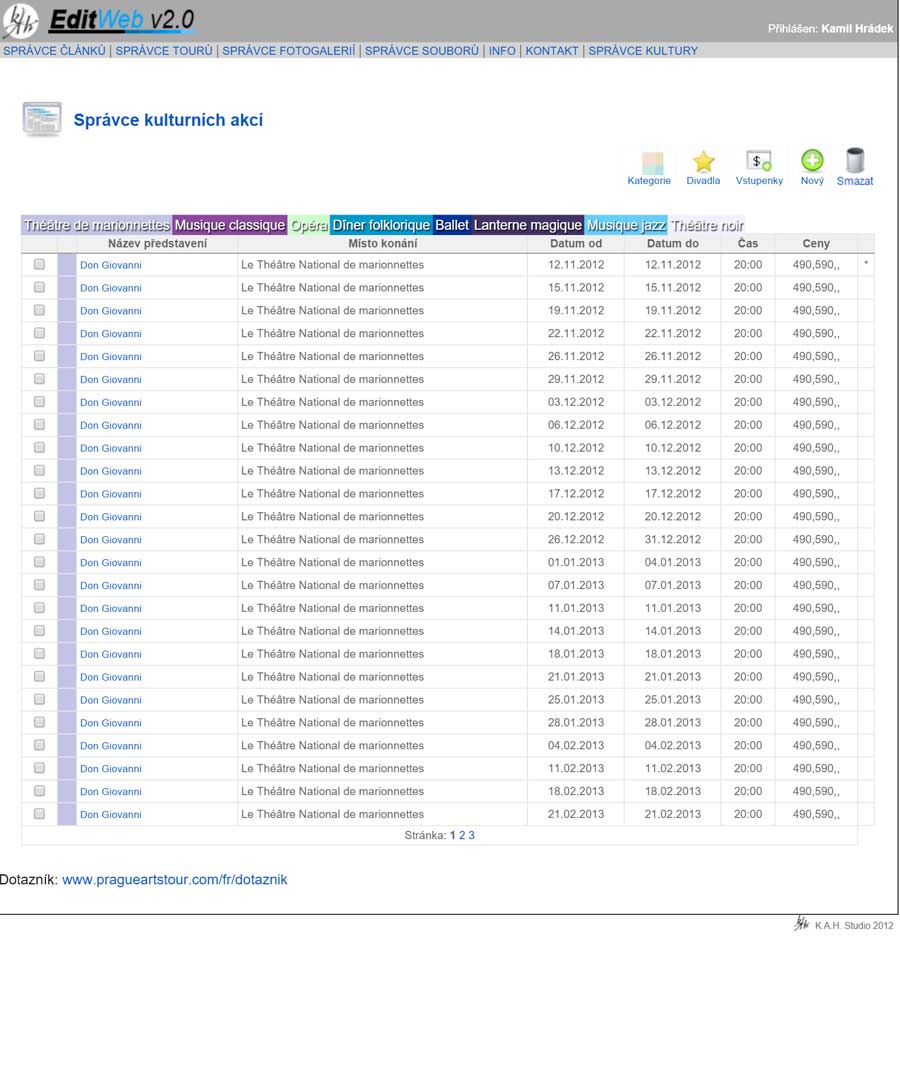This screenshot has height=1083, width=900.
Task: Click the green Nový plus icon
Action: (x=812, y=161)
